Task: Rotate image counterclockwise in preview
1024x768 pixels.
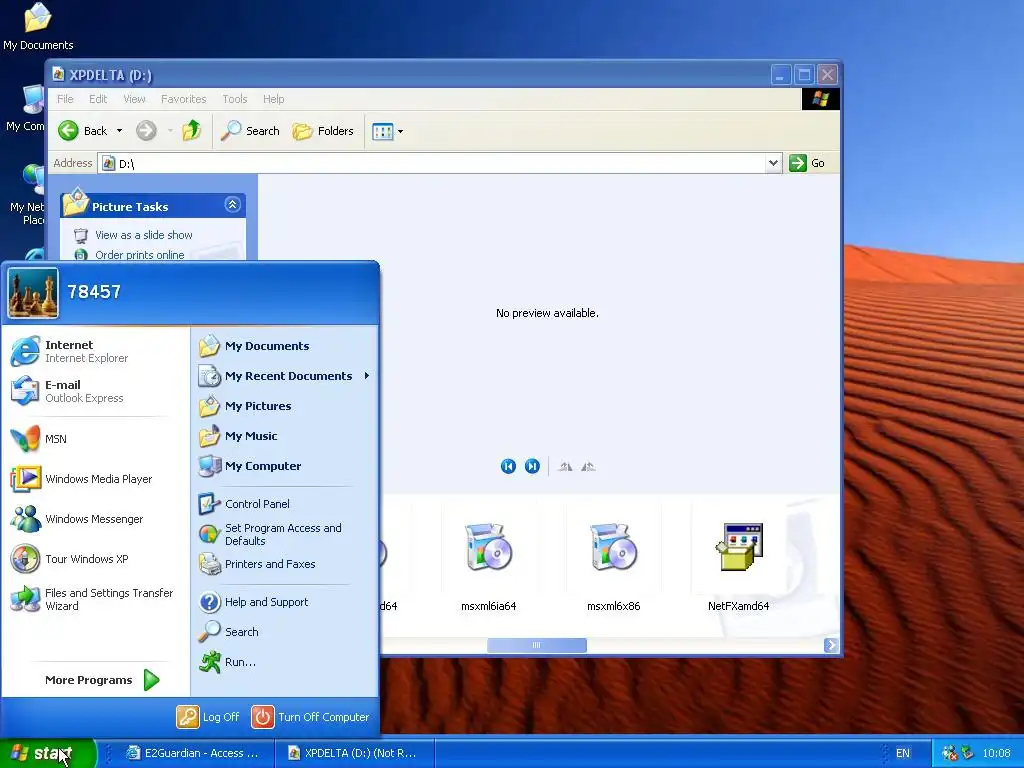Action: point(588,466)
